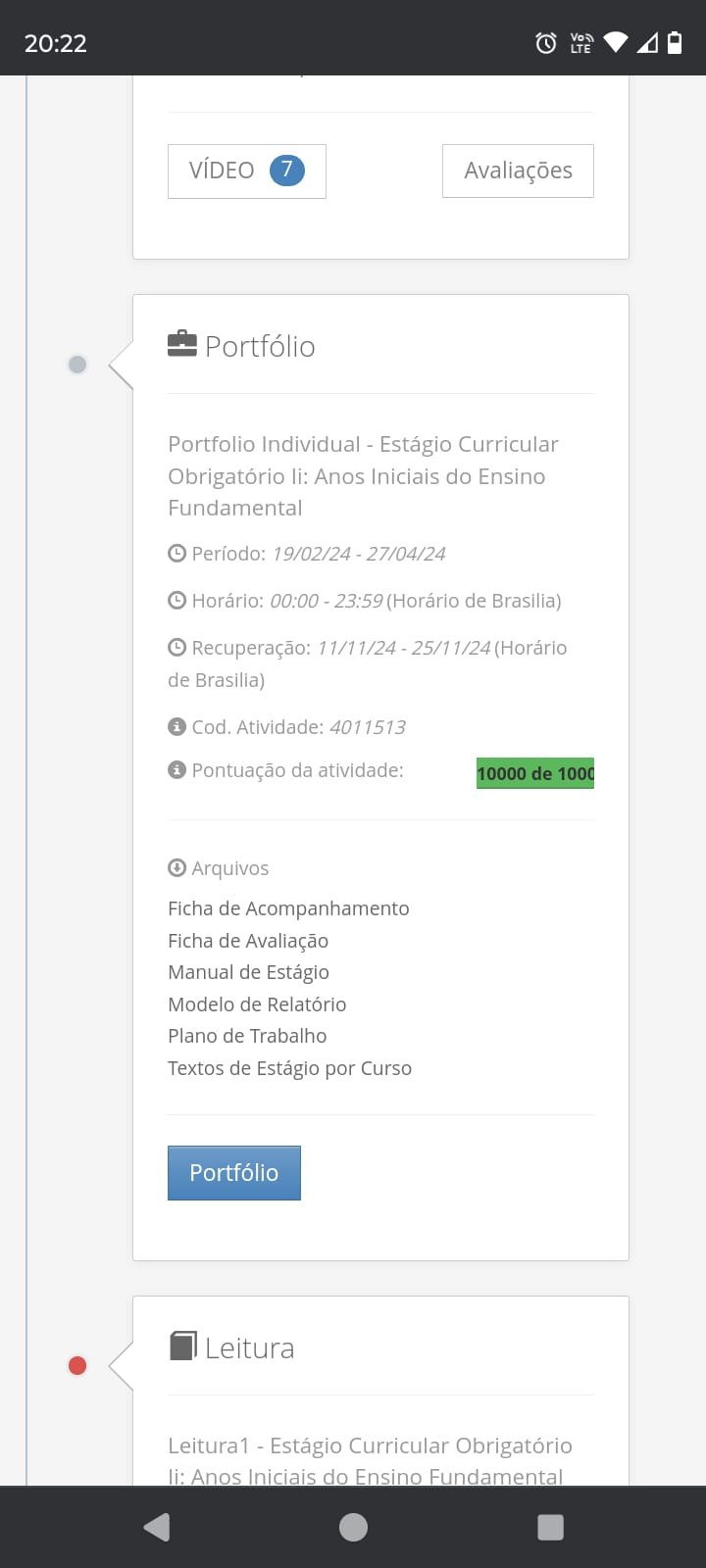The height and width of the screenshot is (1568, 706).
Task: Tap the Leitura book icon
Action: pos(182,1346)
